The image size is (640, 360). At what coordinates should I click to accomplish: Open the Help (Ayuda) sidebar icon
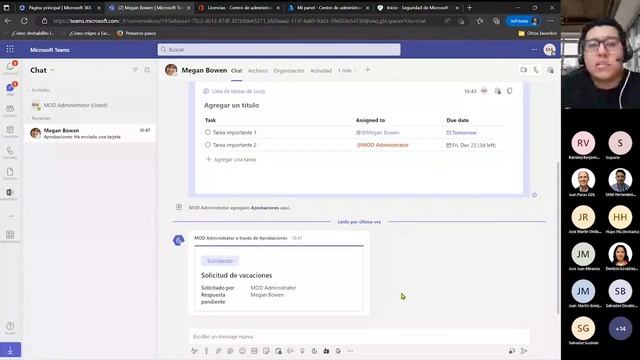point(10,328)
